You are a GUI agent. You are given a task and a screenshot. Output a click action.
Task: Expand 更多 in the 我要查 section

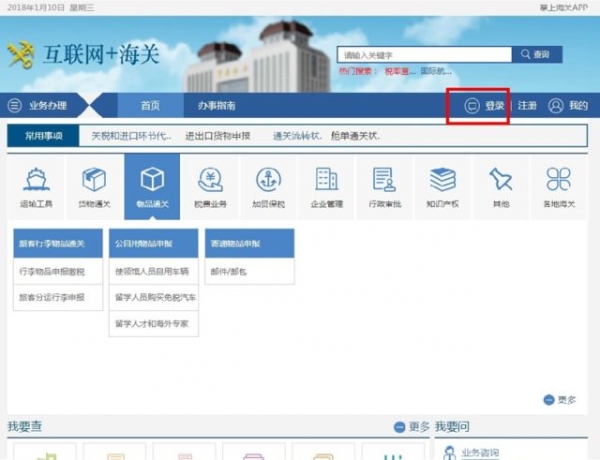[412, 427]
